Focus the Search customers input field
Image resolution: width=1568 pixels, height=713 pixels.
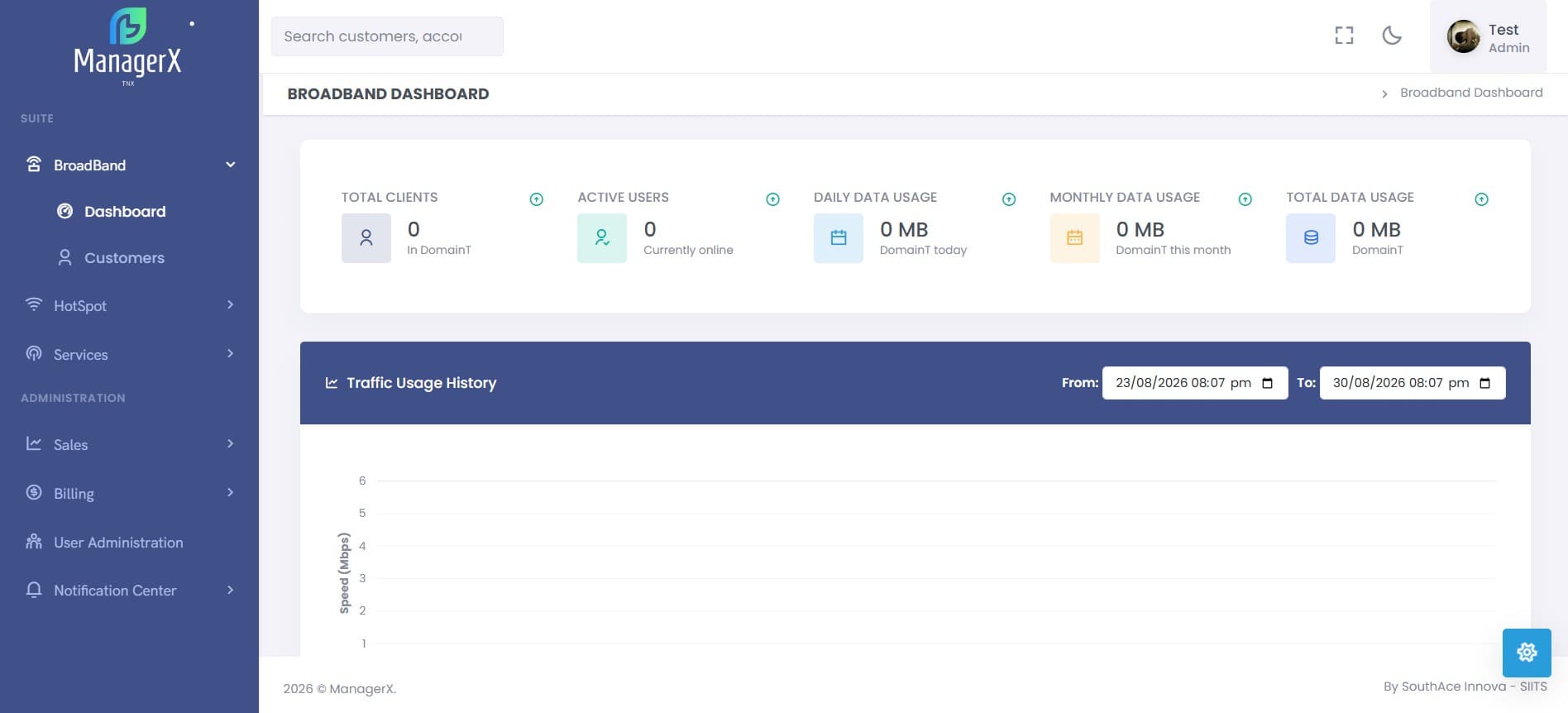click(x=387, y=36)
